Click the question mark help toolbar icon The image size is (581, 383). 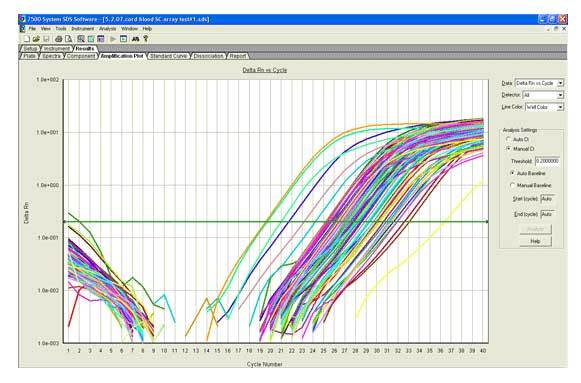146,39
